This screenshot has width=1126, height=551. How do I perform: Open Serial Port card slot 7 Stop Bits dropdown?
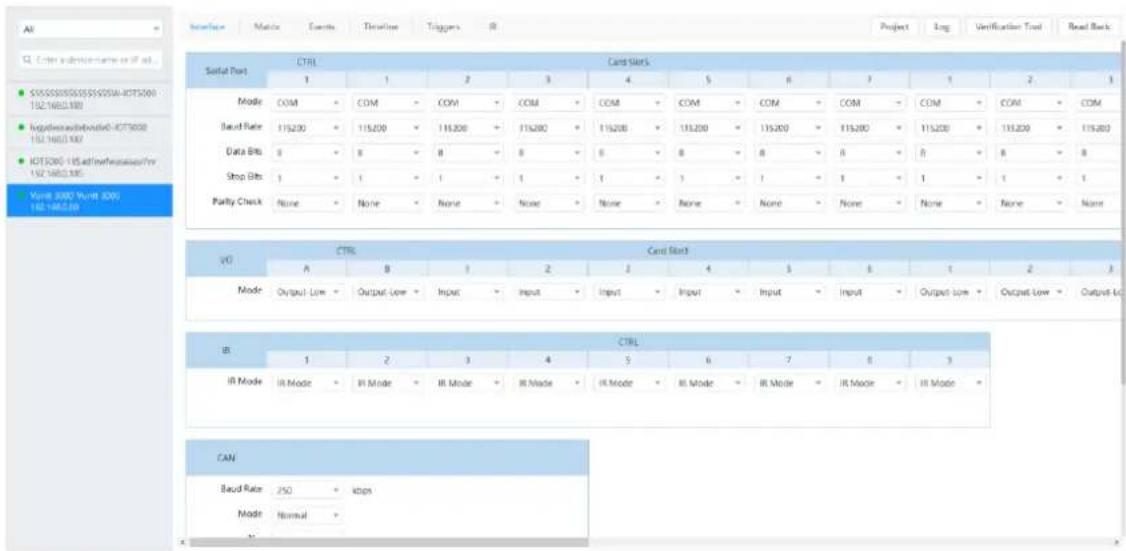pyautogui.click(x=872, y=178)
